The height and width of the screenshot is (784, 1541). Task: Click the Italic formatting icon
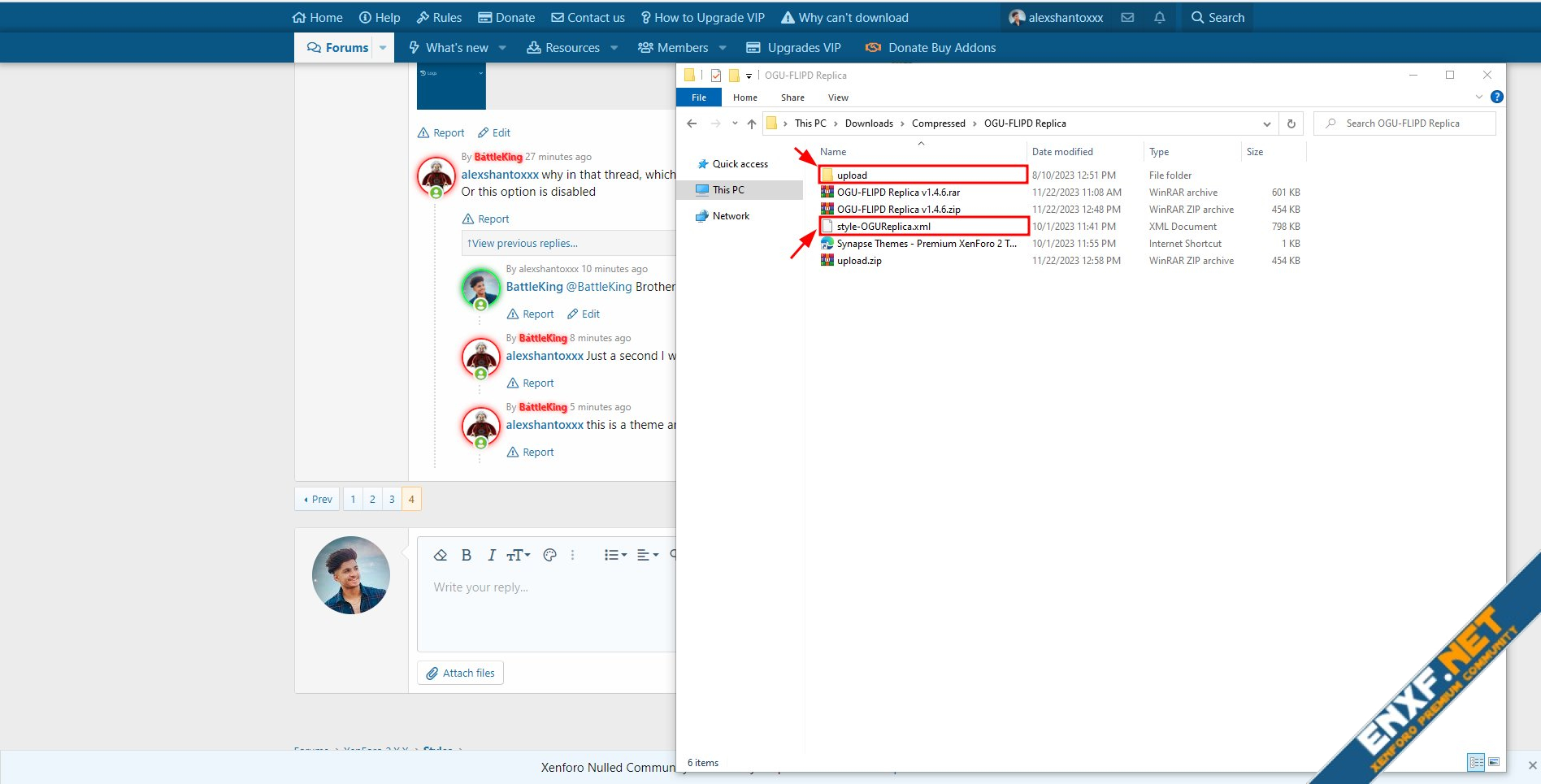[491, 555]
